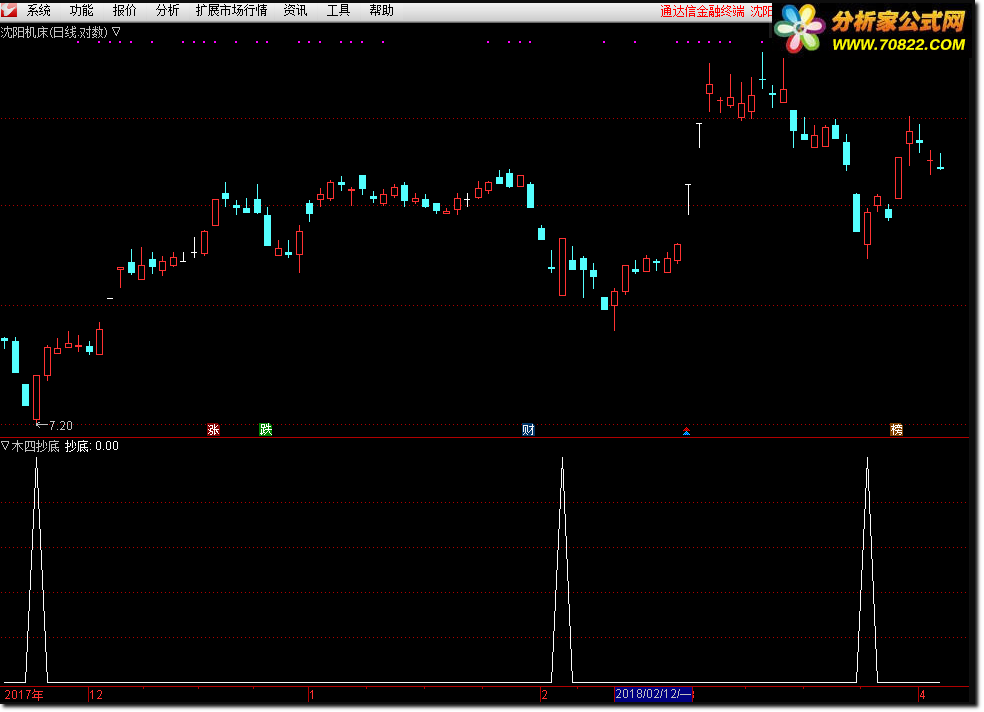Screen dimensions: 984x712
Task: Click the small red-blue arrow marker icon
Action: pyautogui.click(x=687, y=431)
